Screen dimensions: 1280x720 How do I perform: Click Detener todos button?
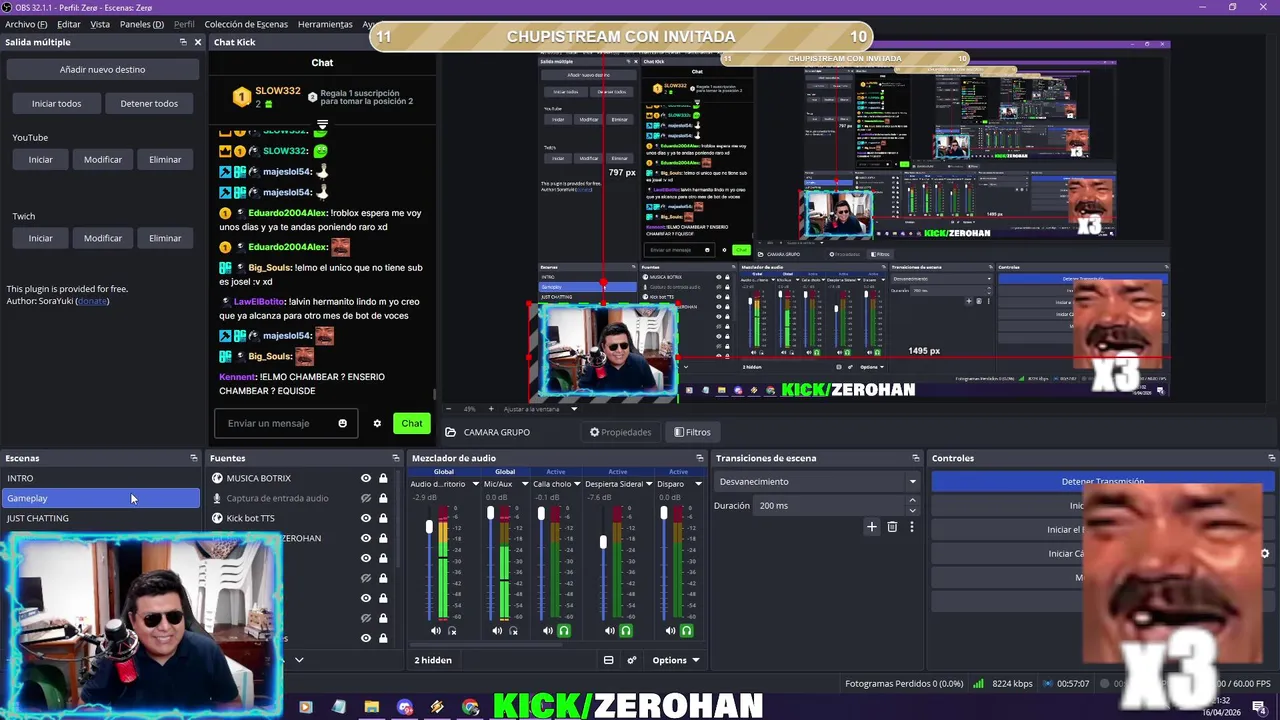click(x=149, y=103)
